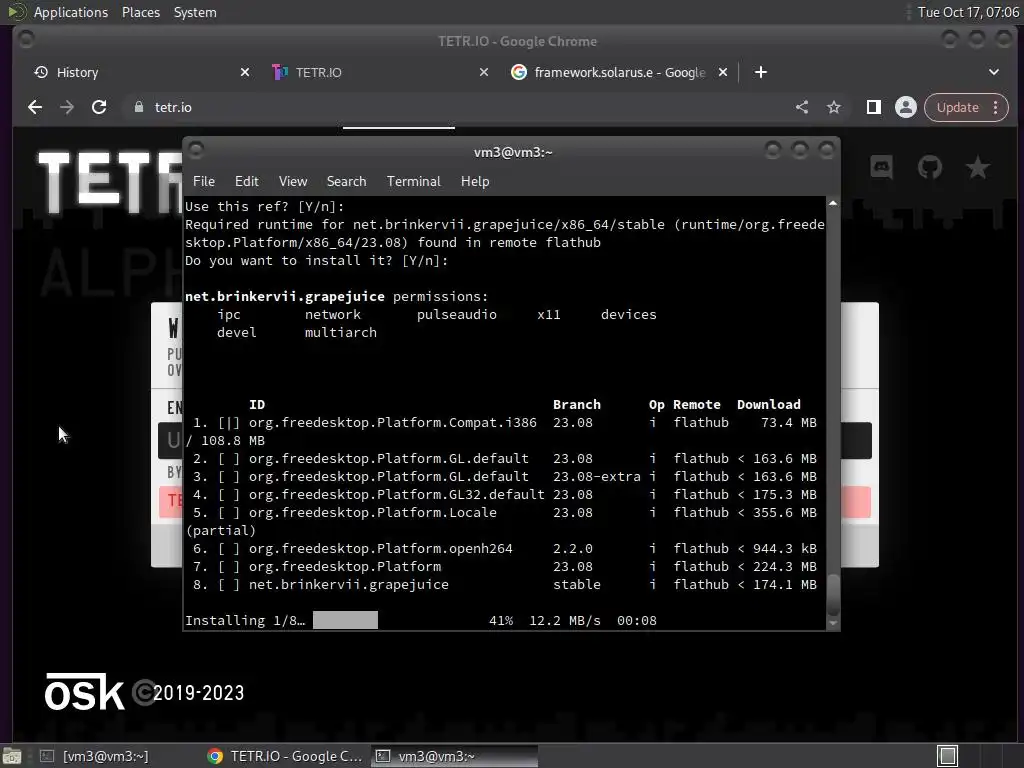Viewport: 1024px width, 768px height.
Task: Close the TETR.IO tab
Action: [x=484, y=72]
